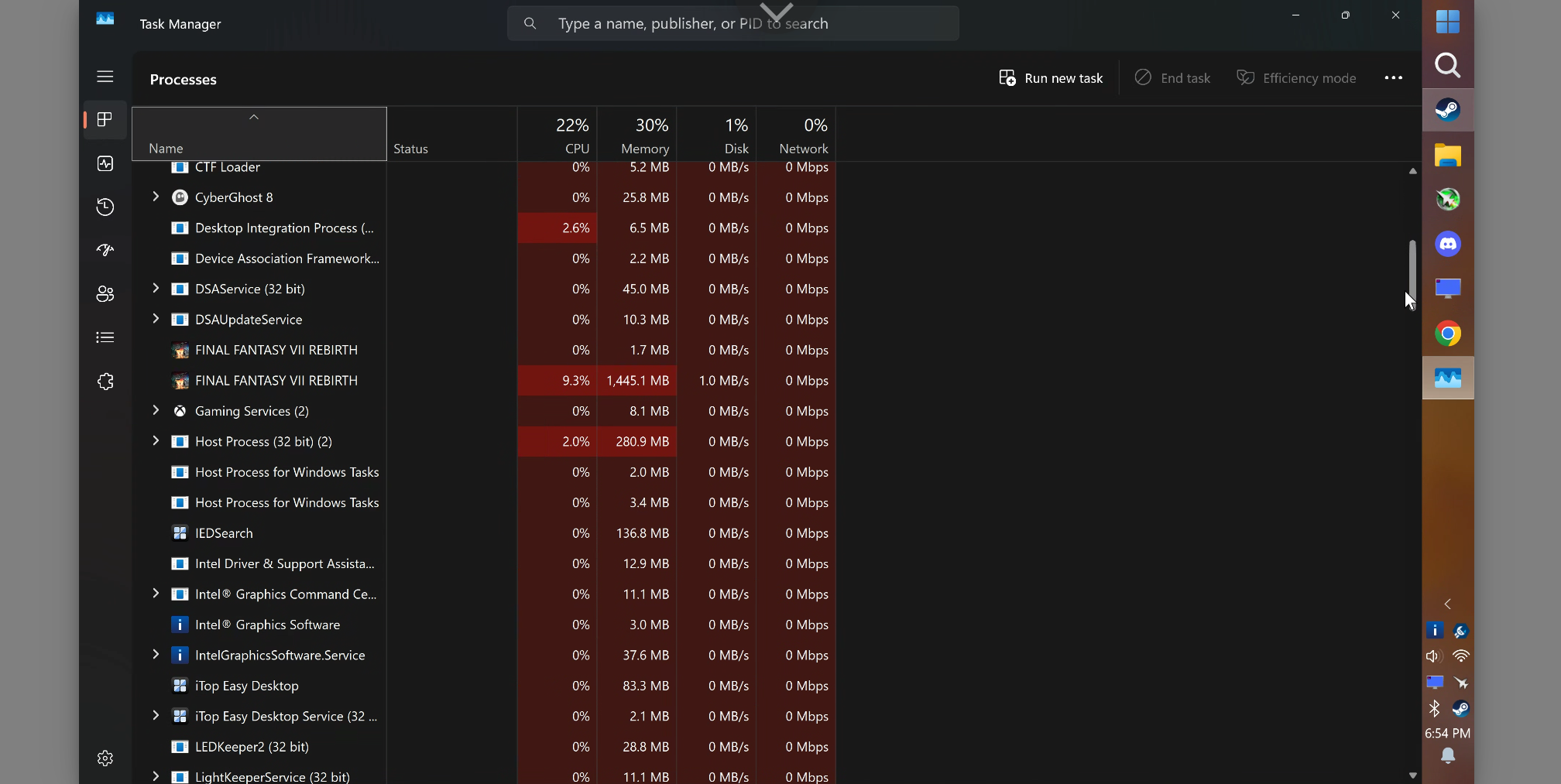
Task: Open the Details page icon
Action: [105, 337]
